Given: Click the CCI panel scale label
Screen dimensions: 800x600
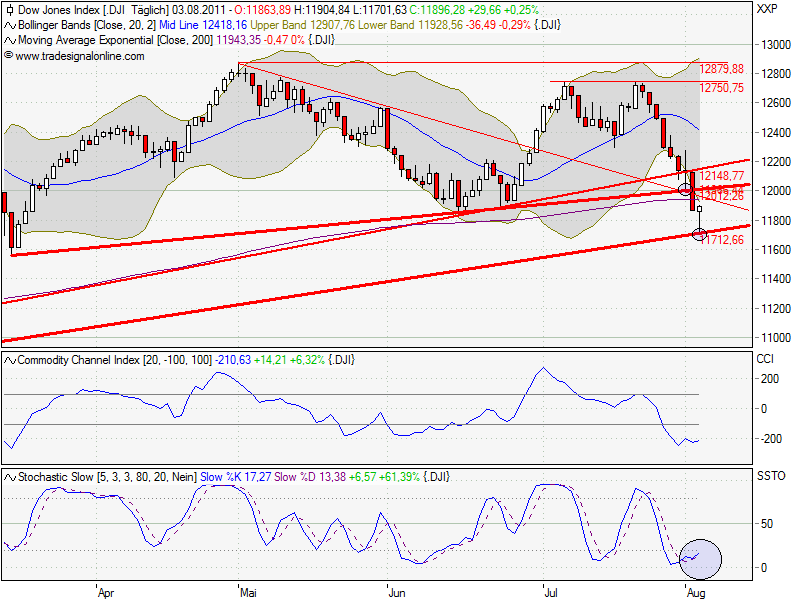Looking at the screenshot, I should pos(765,357).
